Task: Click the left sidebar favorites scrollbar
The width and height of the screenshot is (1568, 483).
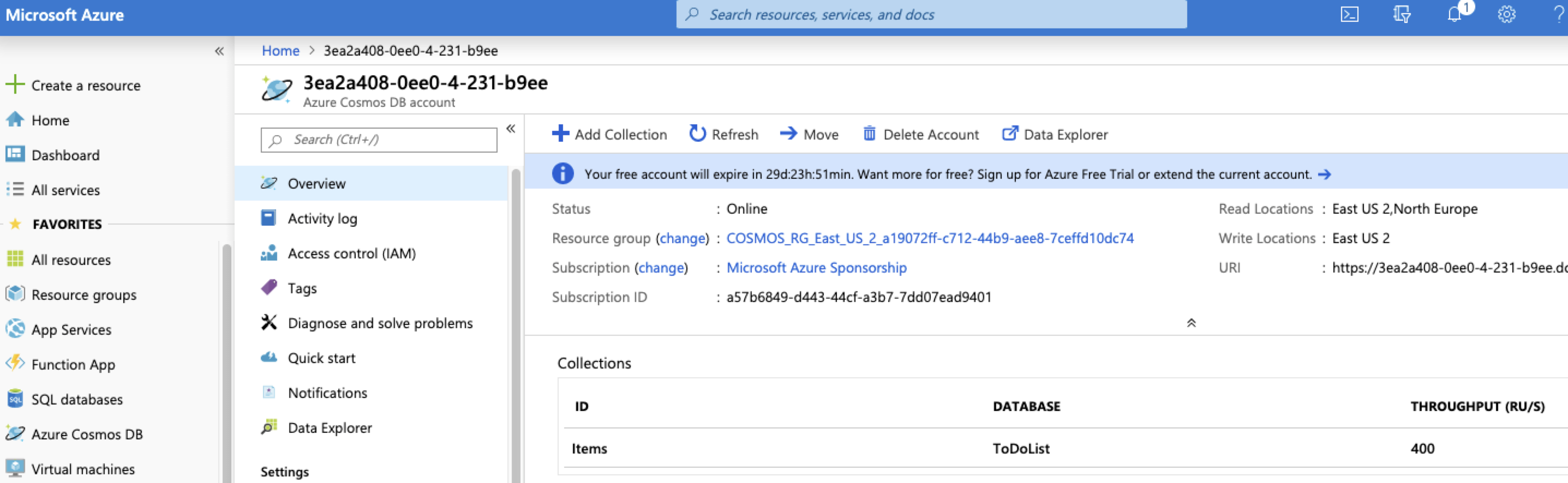Action: pyautogui.click(x=226, y=363)
